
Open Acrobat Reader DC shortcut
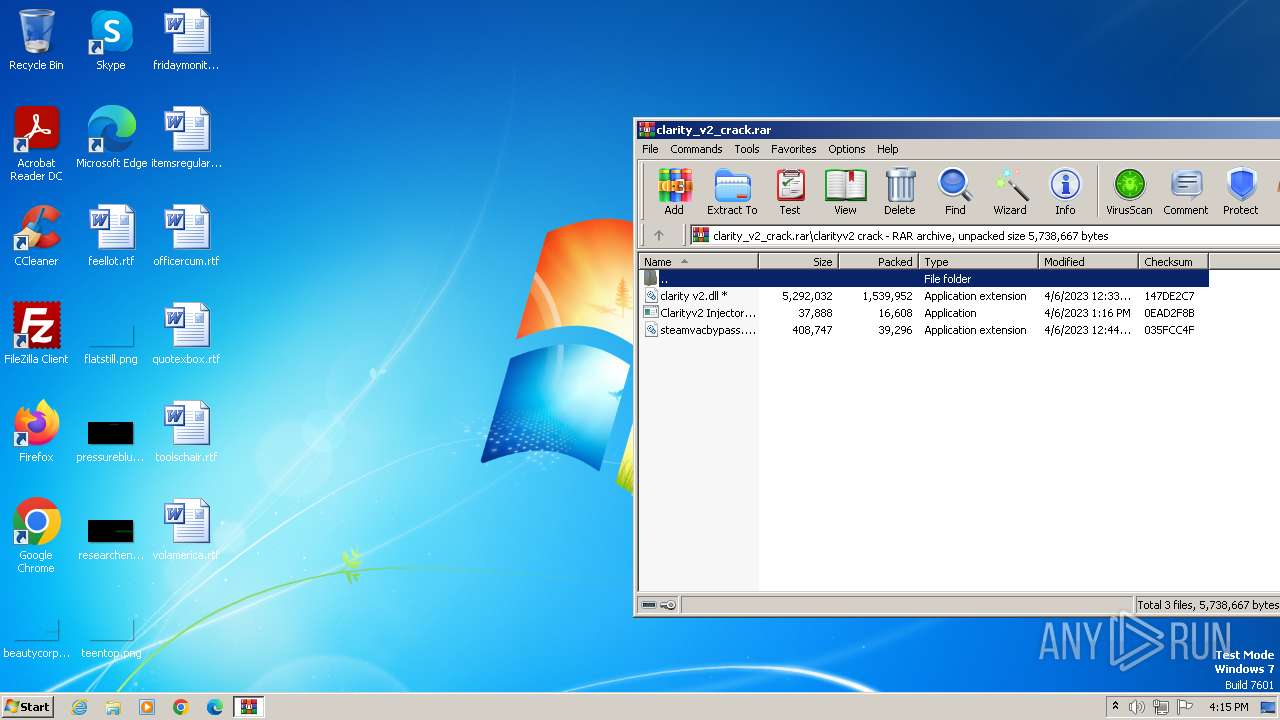[36, 144]
